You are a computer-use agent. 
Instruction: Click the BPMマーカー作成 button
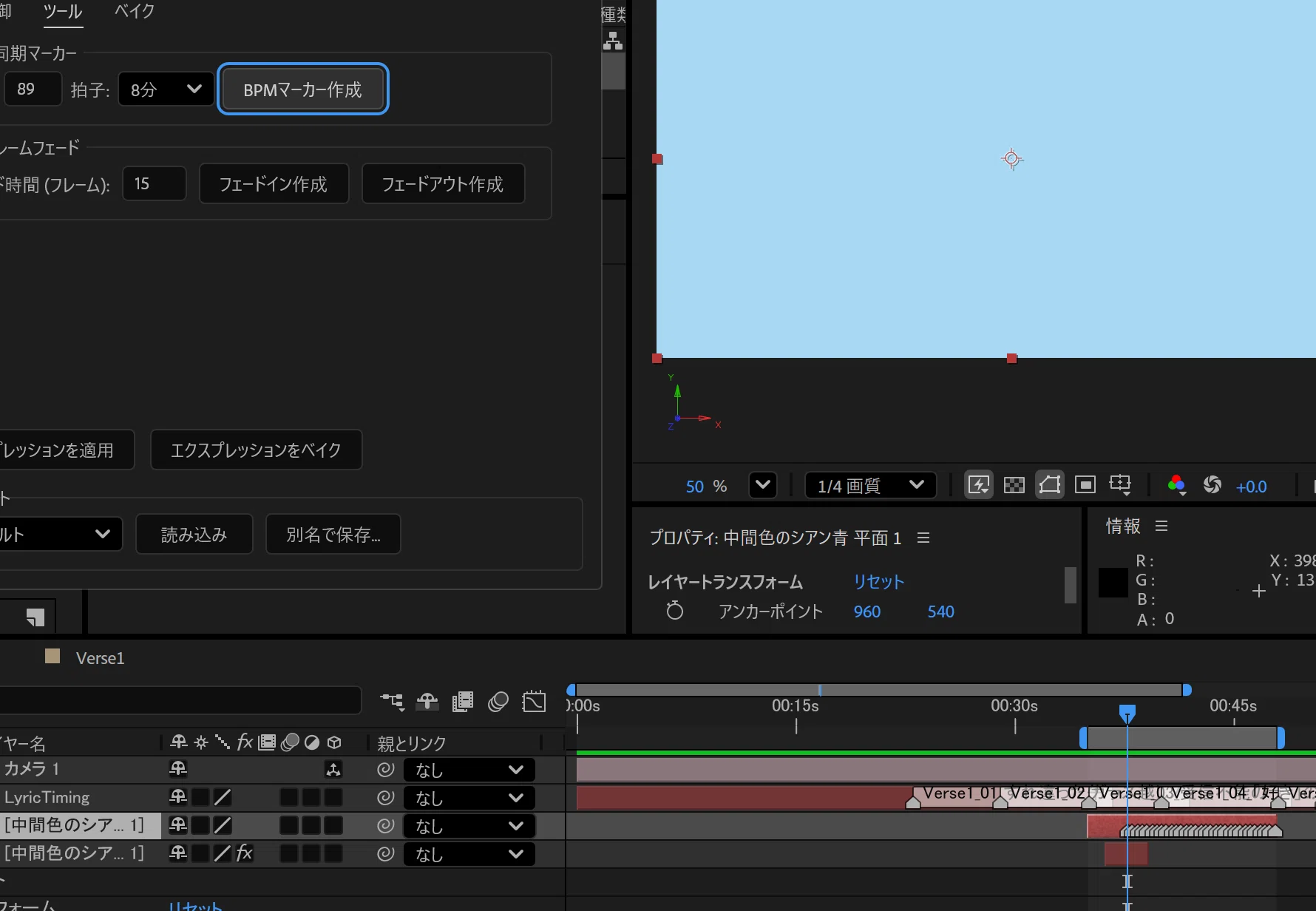click(x=303, y=89)
